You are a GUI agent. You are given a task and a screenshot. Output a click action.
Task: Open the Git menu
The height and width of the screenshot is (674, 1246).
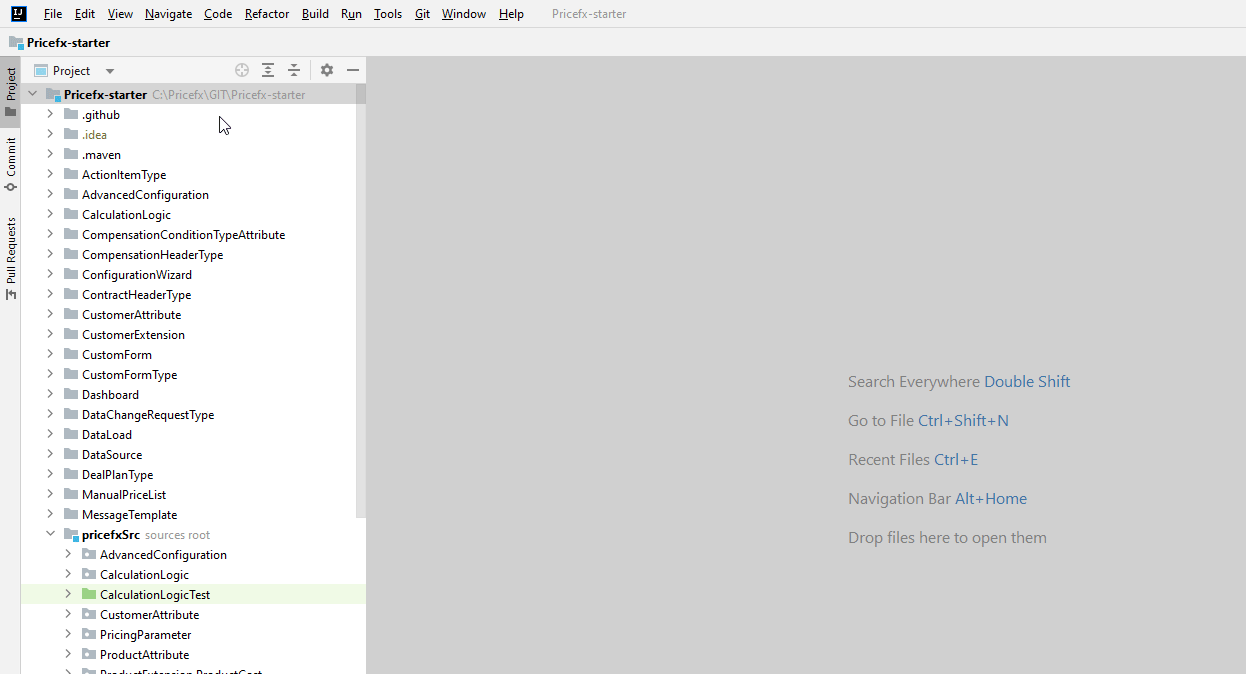click(x=422, y=14)
